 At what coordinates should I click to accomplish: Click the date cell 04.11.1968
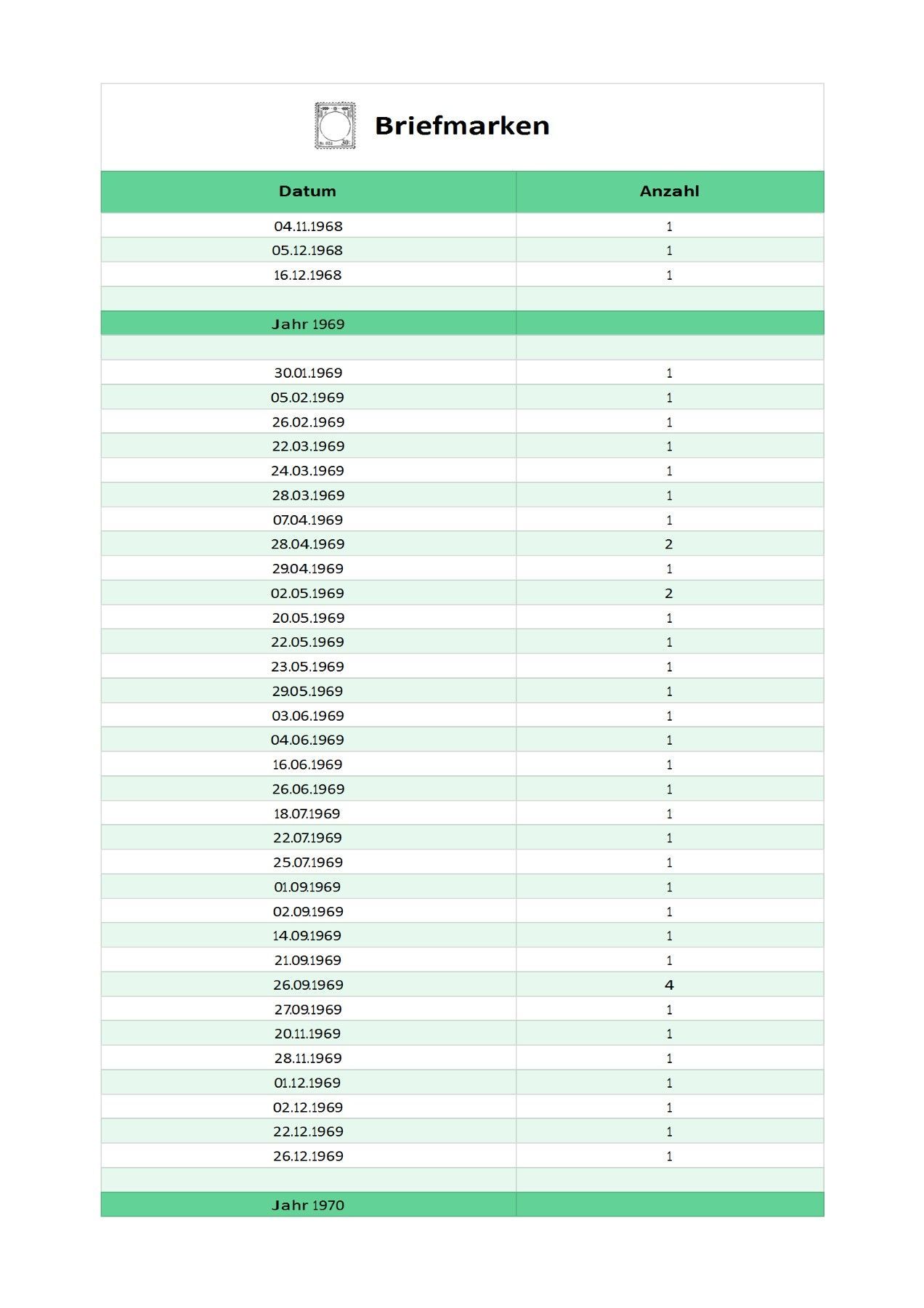pos(308,226)
